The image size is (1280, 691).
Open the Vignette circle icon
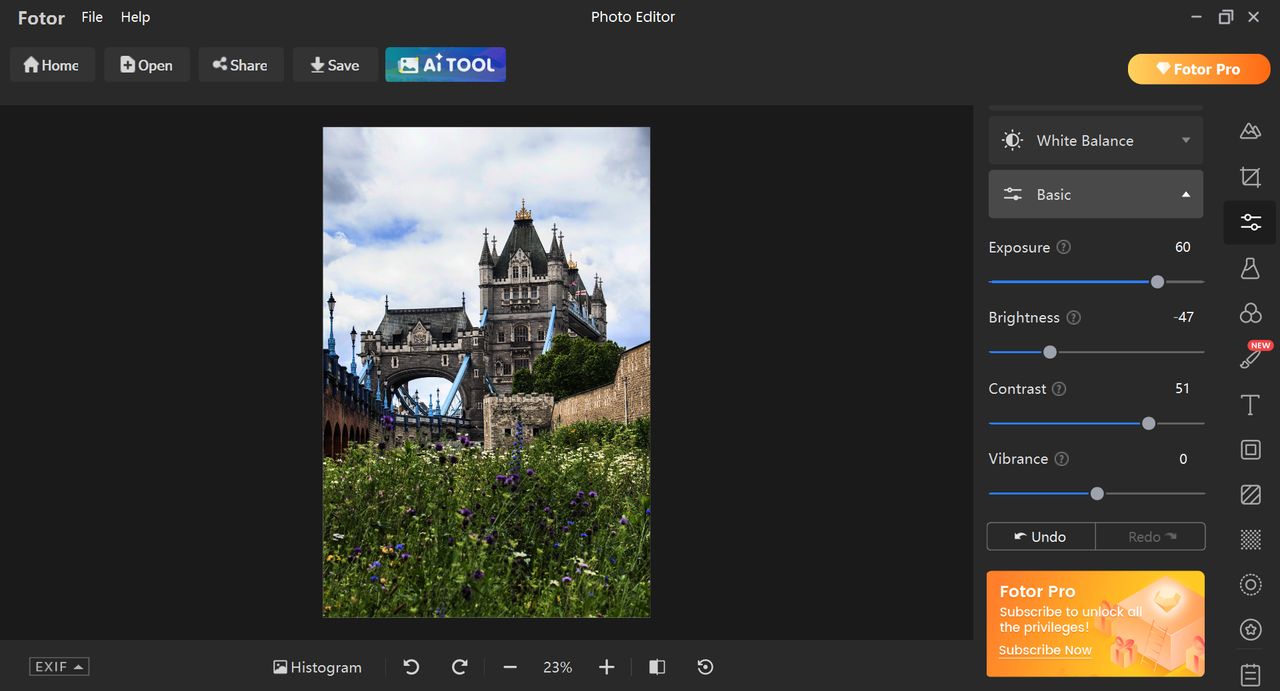click(1250, 585)
